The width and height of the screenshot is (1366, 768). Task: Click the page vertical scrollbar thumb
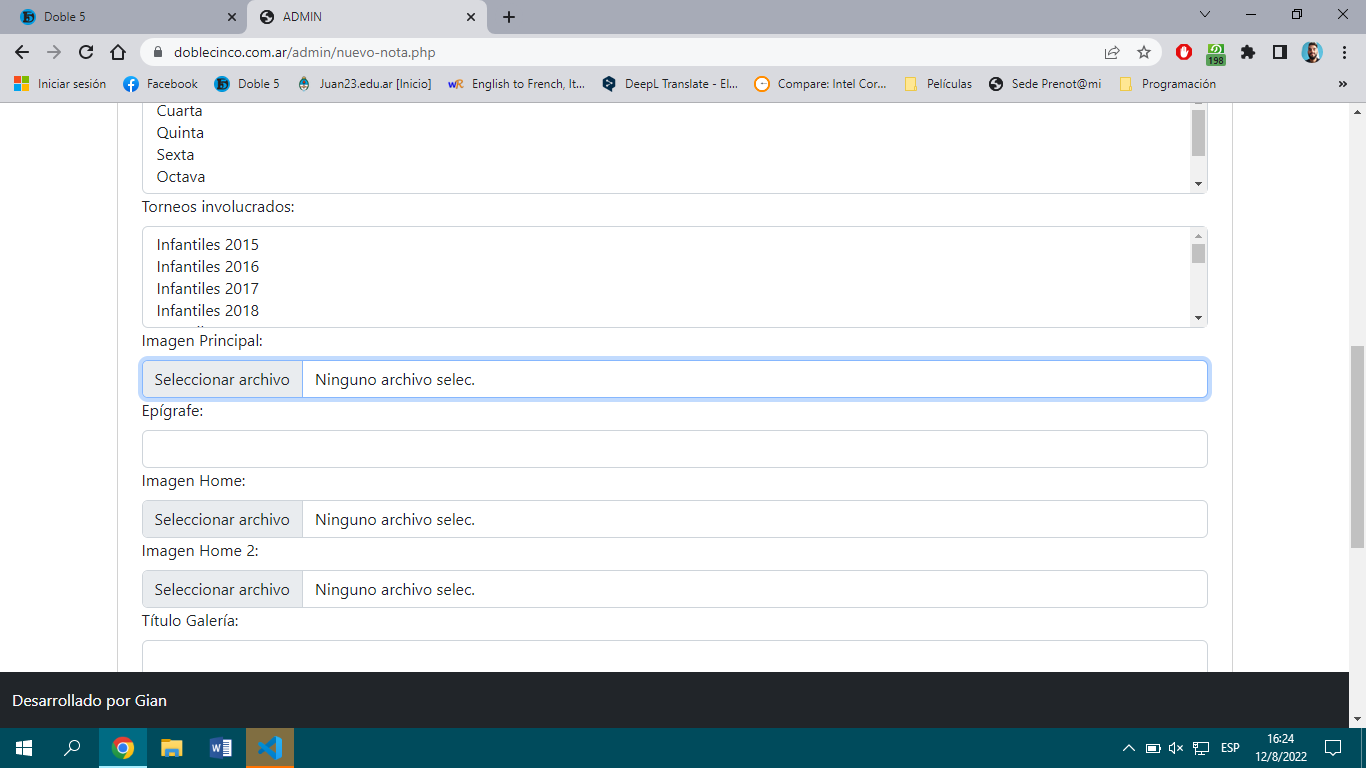(x=1357, y=447)
